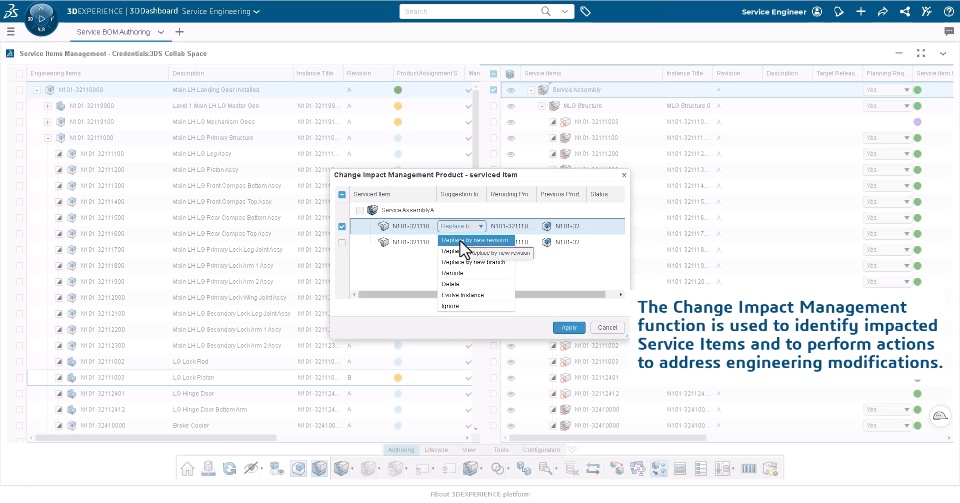
Task: Click the purple status dot for N101-32111003
Action: [917, 122]
